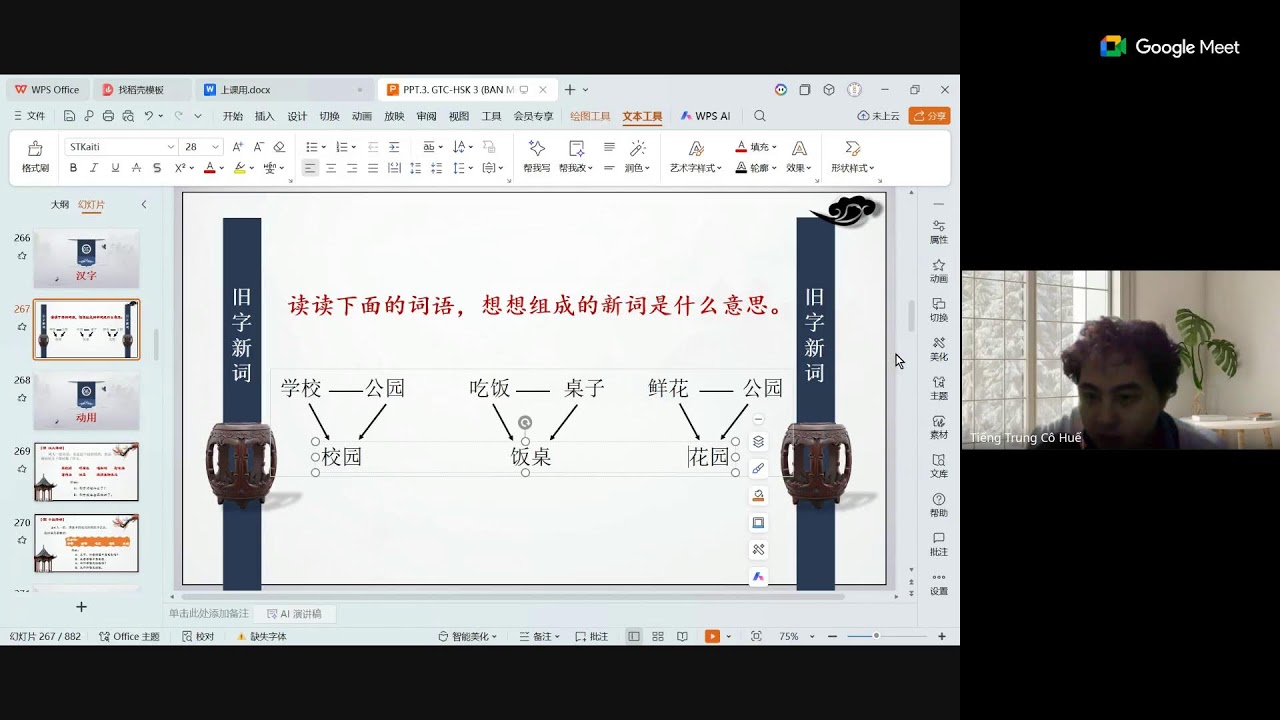Click the 帮我写 AI writing icon
Screen dimensions: 1280x720
point(537,157)
